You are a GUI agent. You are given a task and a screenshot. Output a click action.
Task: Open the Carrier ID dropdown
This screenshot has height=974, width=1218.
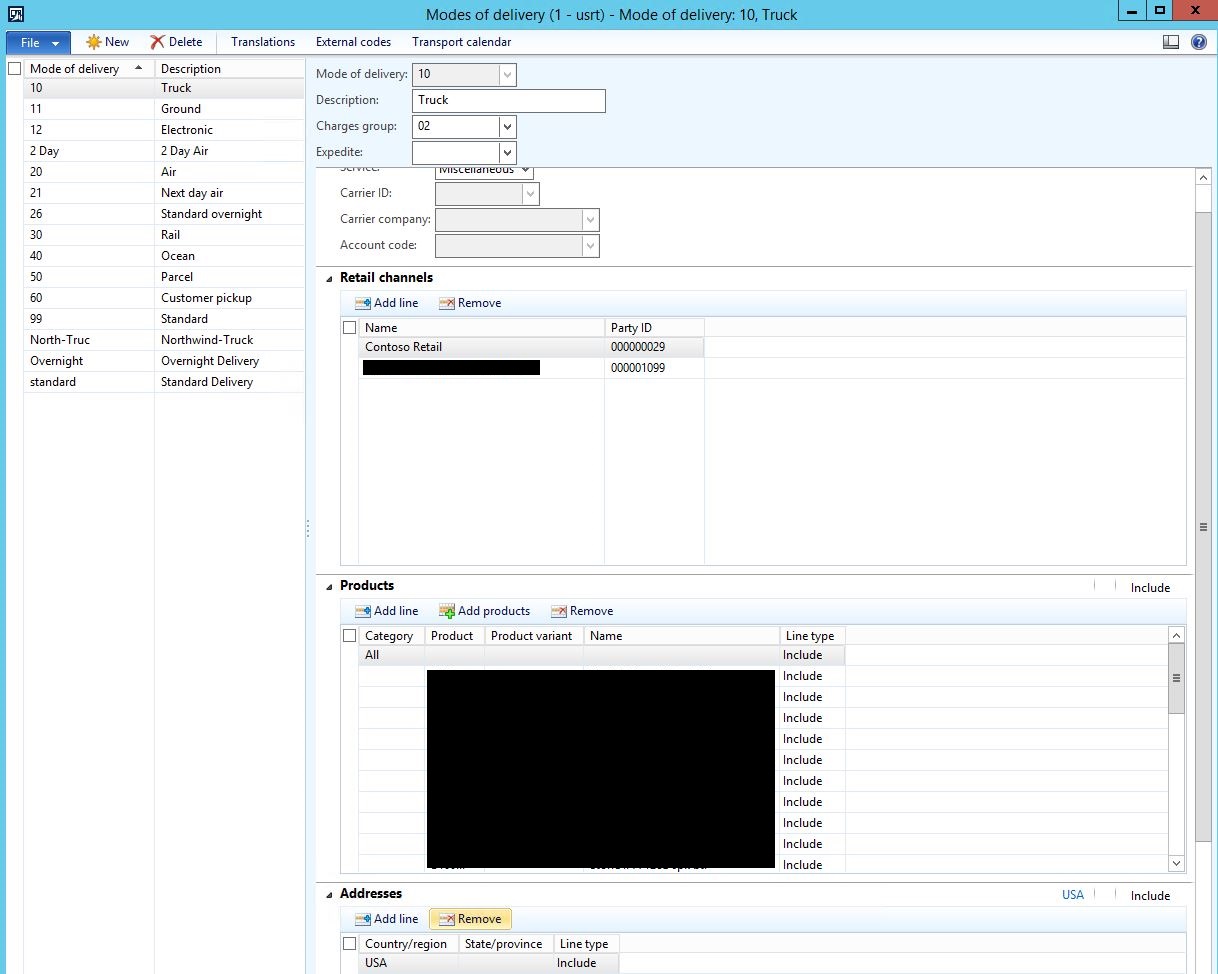click(x=531, y=194)
